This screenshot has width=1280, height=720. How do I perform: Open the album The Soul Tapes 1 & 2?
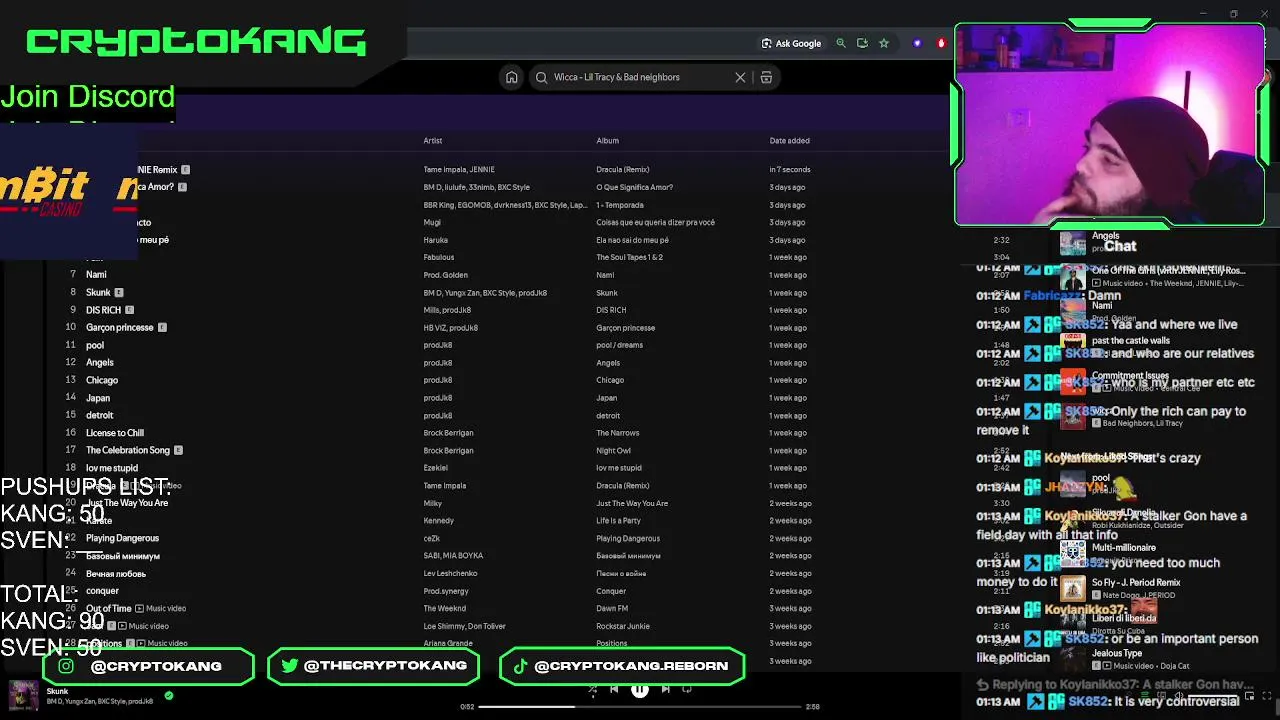click(x=629, y=258)
